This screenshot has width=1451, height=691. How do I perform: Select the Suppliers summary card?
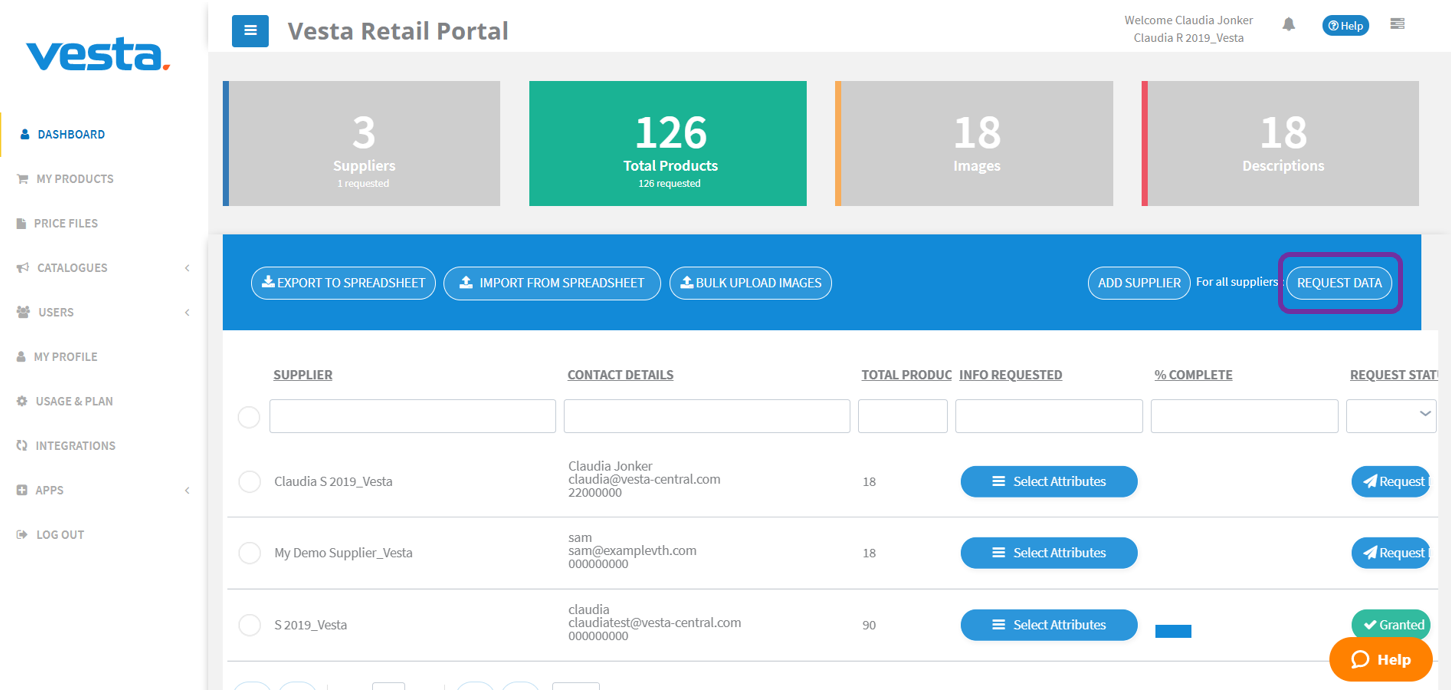(x=362, y=144)
